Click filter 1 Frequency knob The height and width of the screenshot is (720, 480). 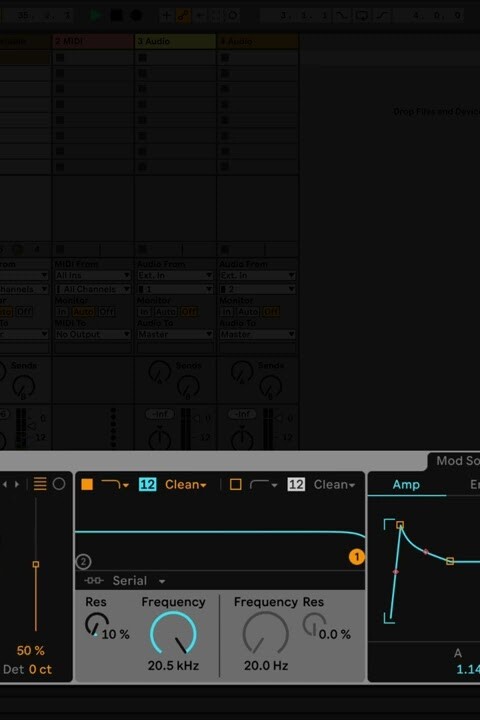pyautogui.click(x=173, y=633)
